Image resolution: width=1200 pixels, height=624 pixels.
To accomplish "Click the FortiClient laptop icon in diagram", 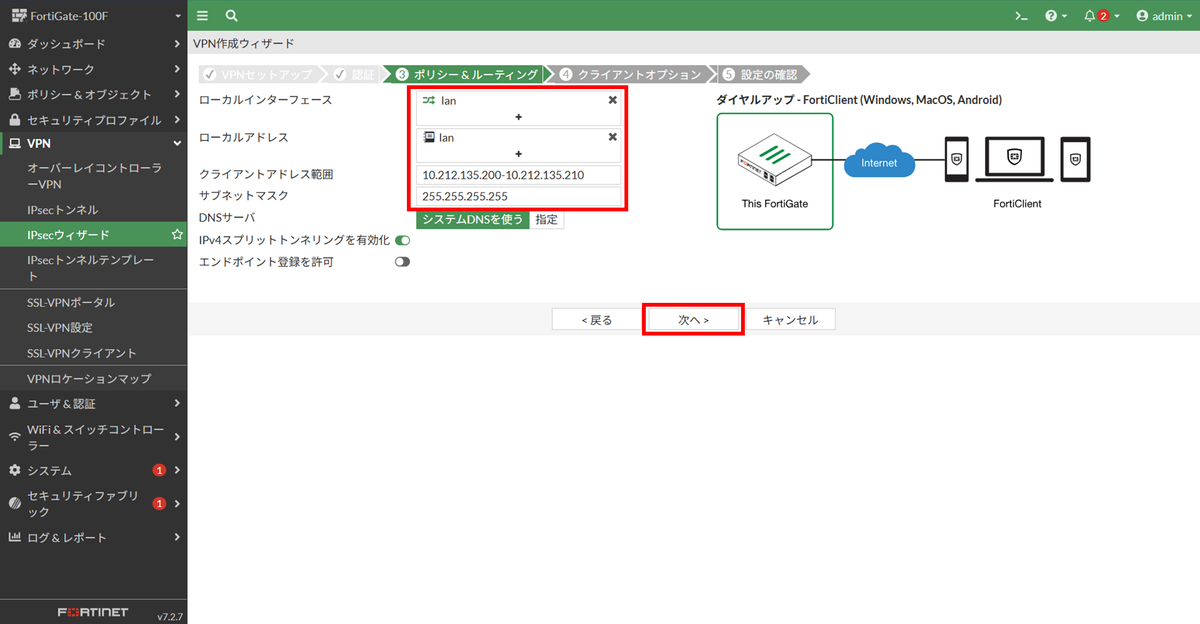I will (1014, 160).
